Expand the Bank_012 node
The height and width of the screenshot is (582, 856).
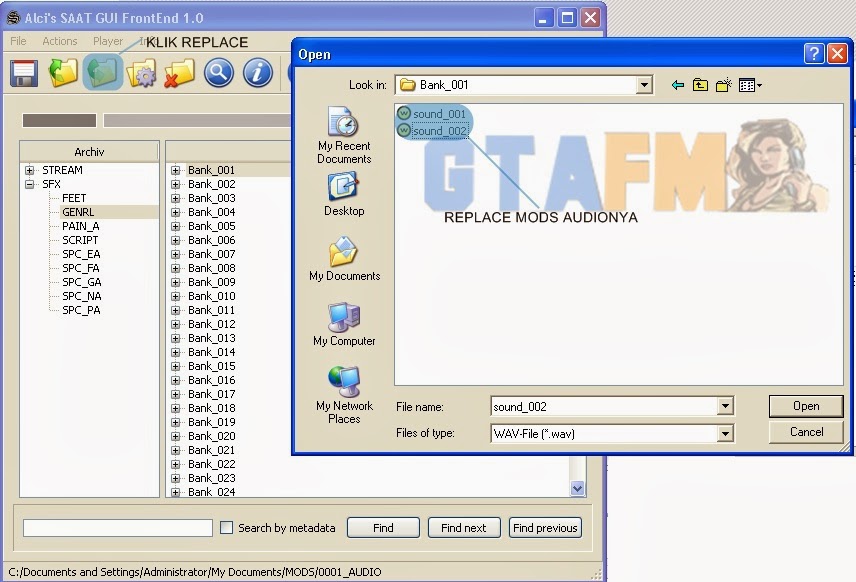175,324
